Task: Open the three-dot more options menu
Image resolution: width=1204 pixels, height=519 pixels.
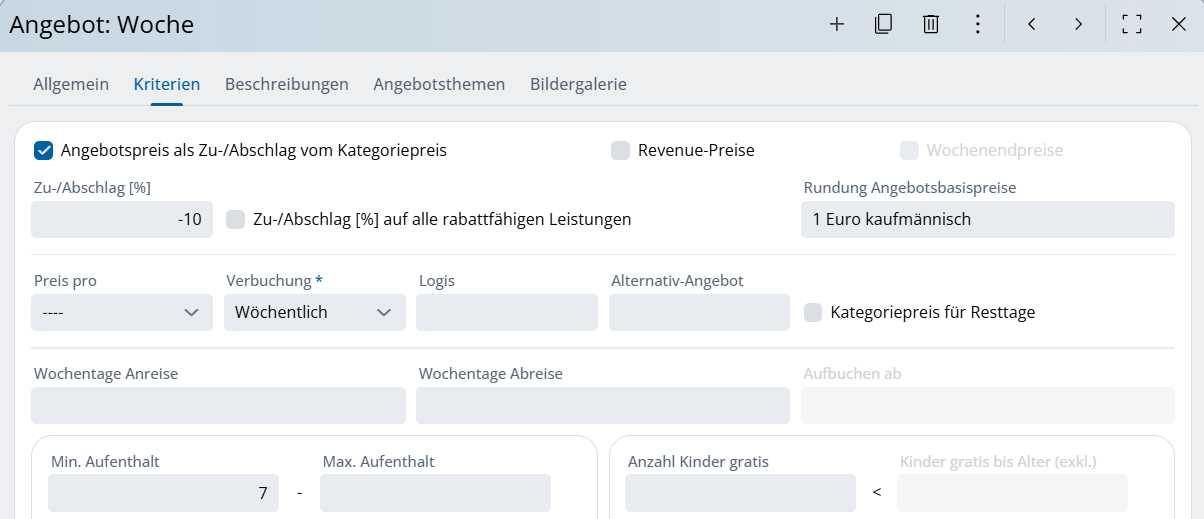Action: point(978,25)
